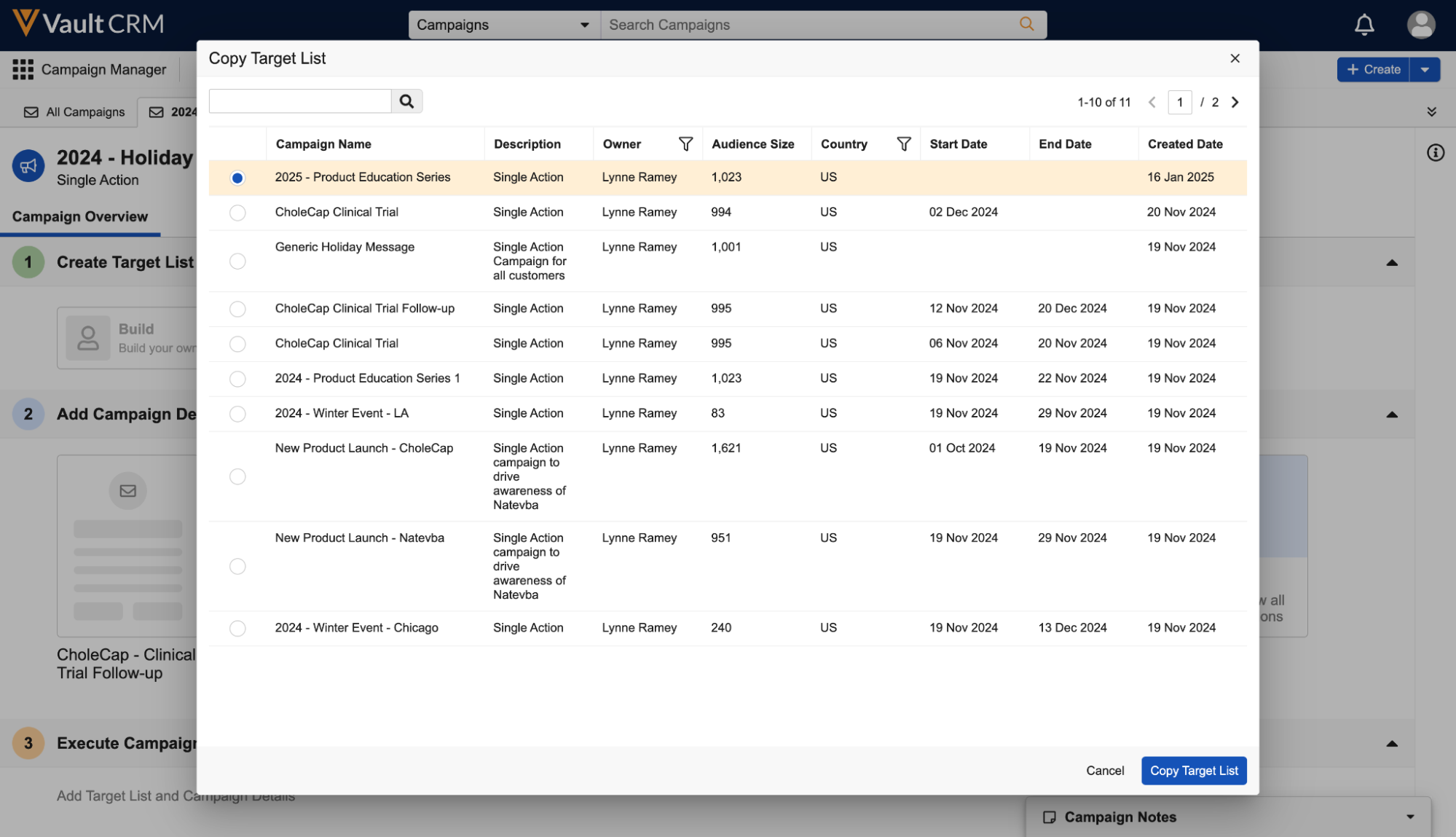Click the target list search field
This screenshot has width=1456, height=837.
coord(300,101)
